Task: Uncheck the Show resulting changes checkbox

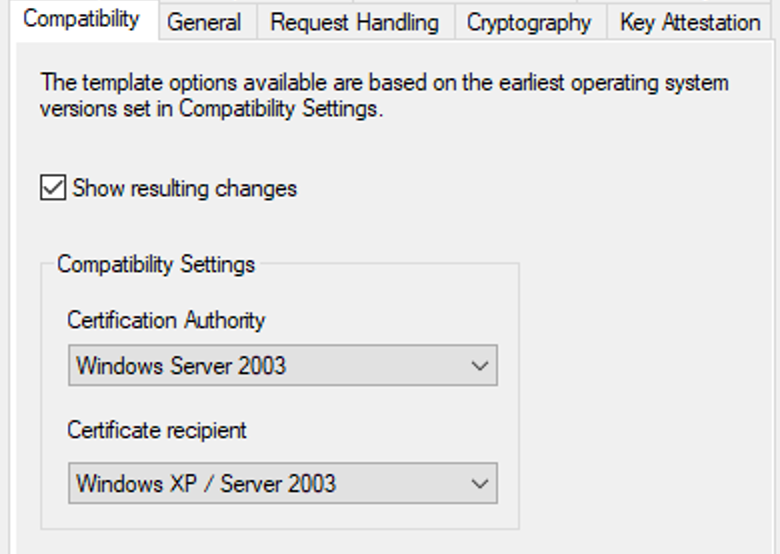Action: [53, 188]
